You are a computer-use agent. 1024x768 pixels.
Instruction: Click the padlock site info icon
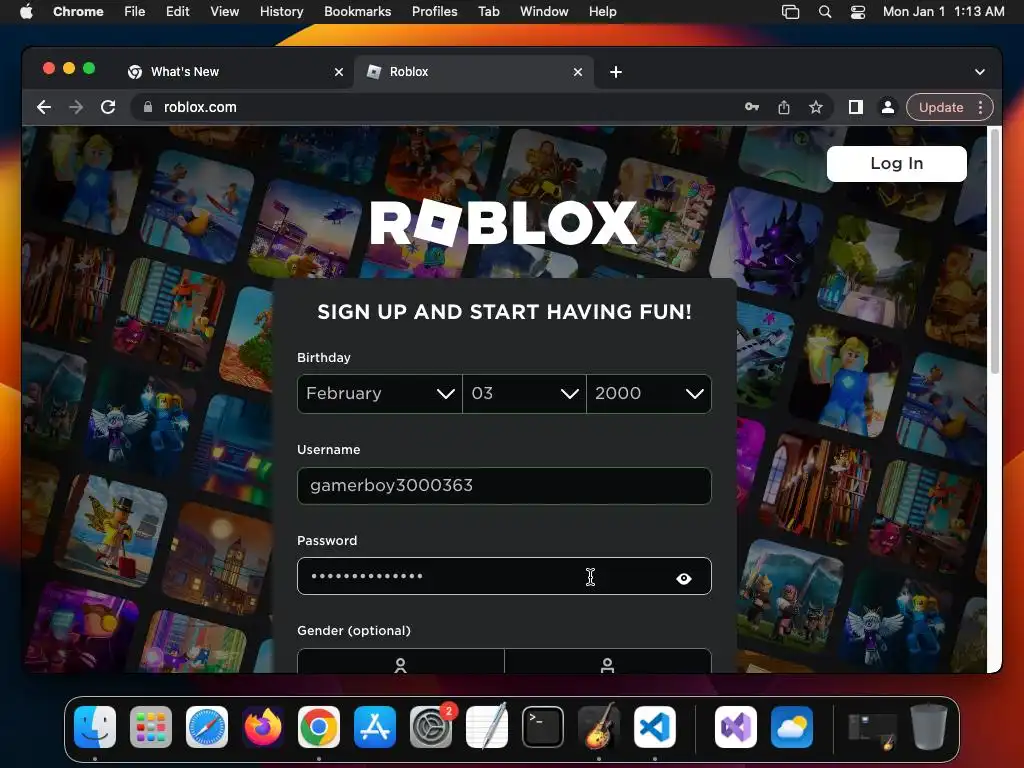tap(148, 107)
